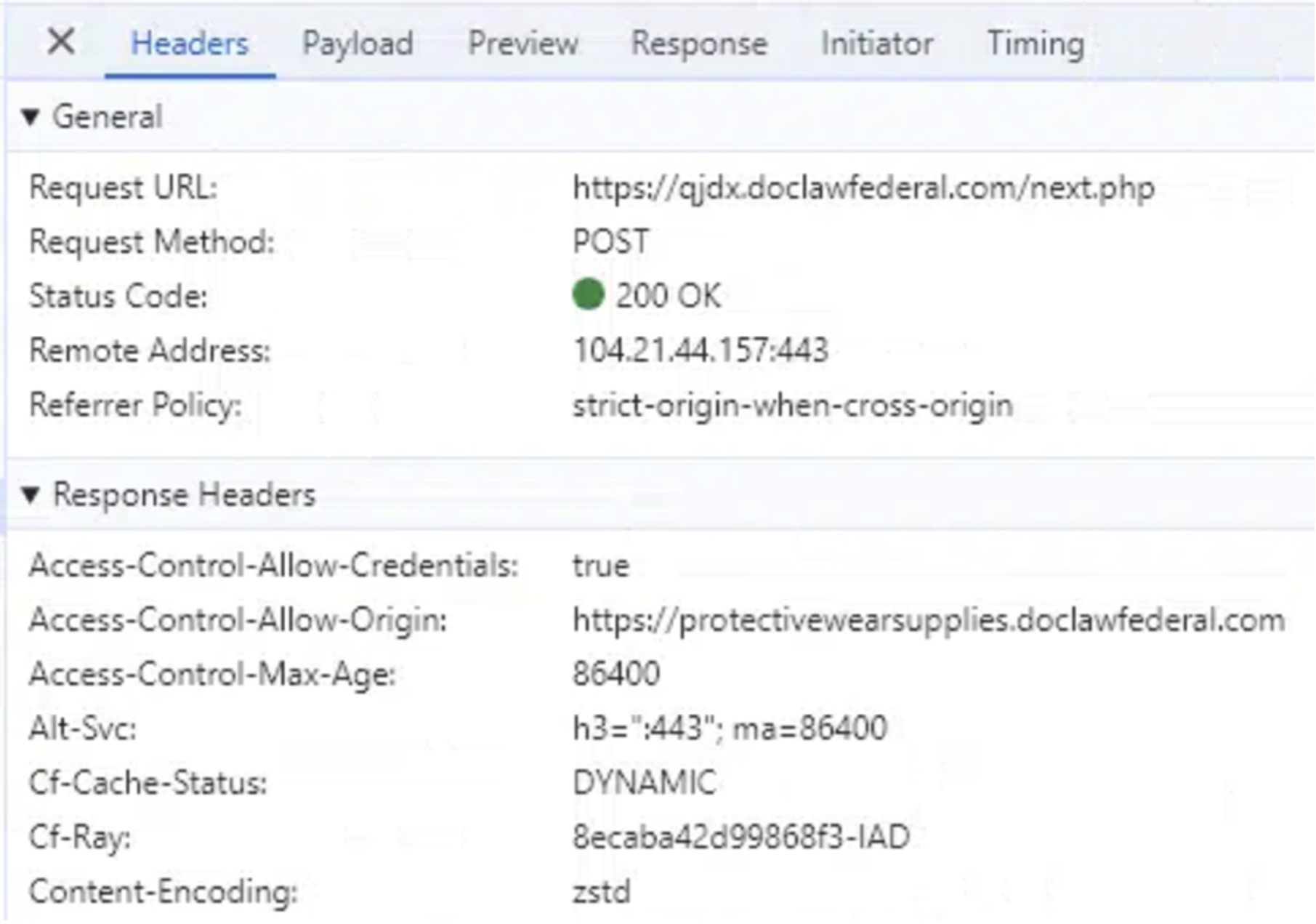This screenshot has height=924, width=1316.
Task: Select the POST request method value
Action: [x=610, y=242]
